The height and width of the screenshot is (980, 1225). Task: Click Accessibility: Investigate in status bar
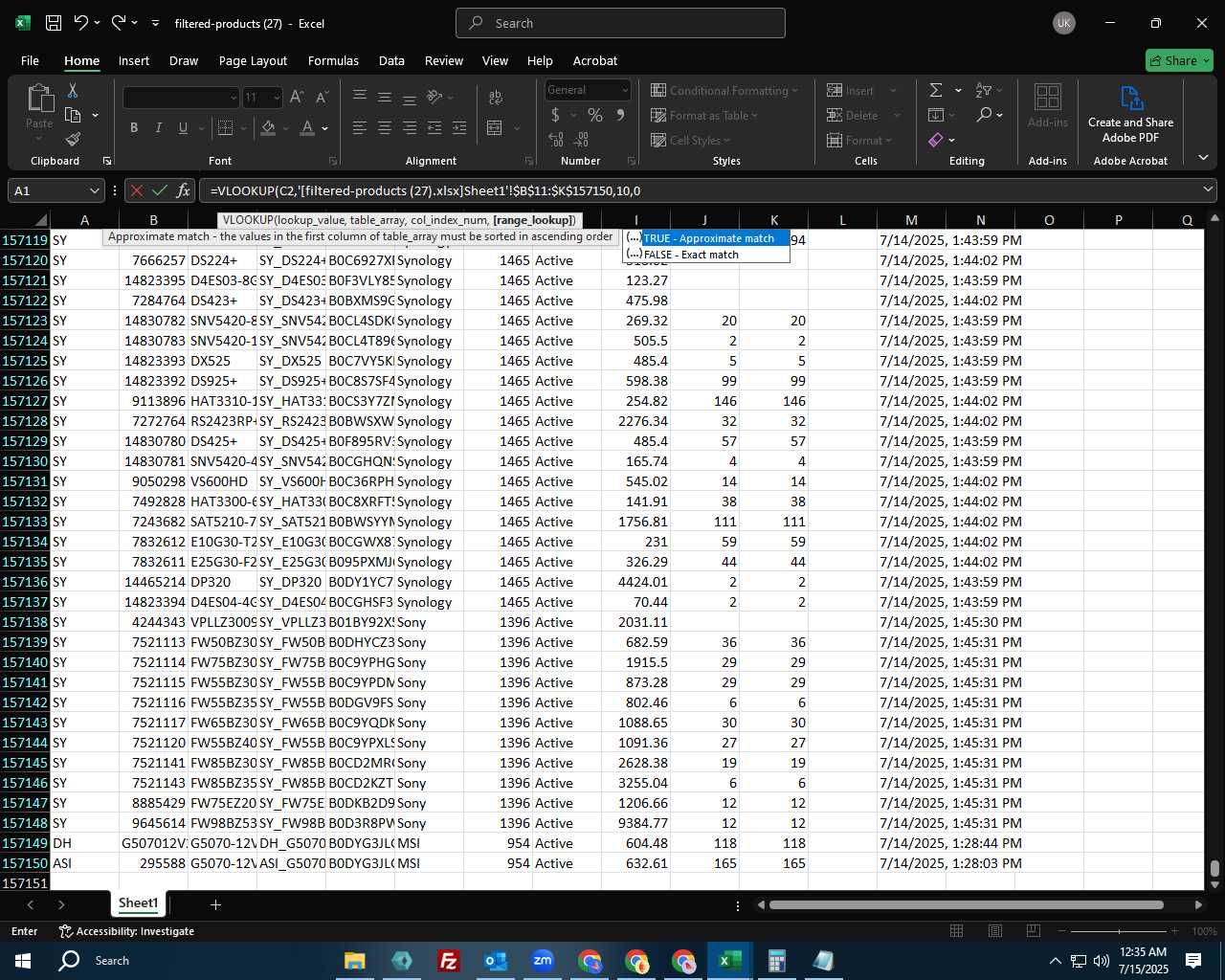(x=126, y=931)
